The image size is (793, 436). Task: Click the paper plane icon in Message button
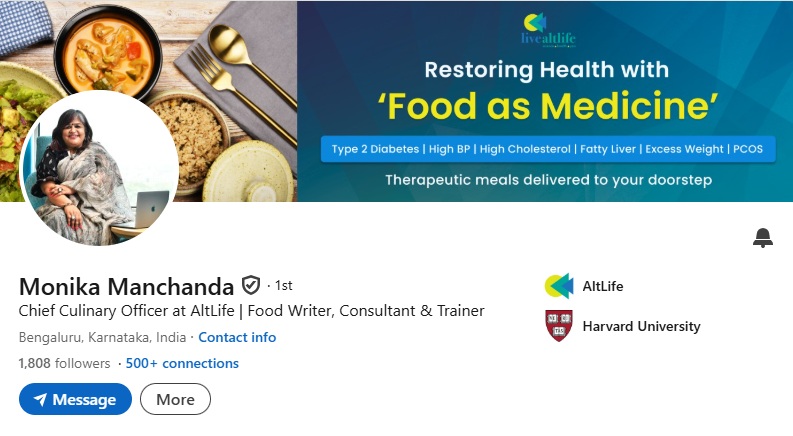point(40,400)
